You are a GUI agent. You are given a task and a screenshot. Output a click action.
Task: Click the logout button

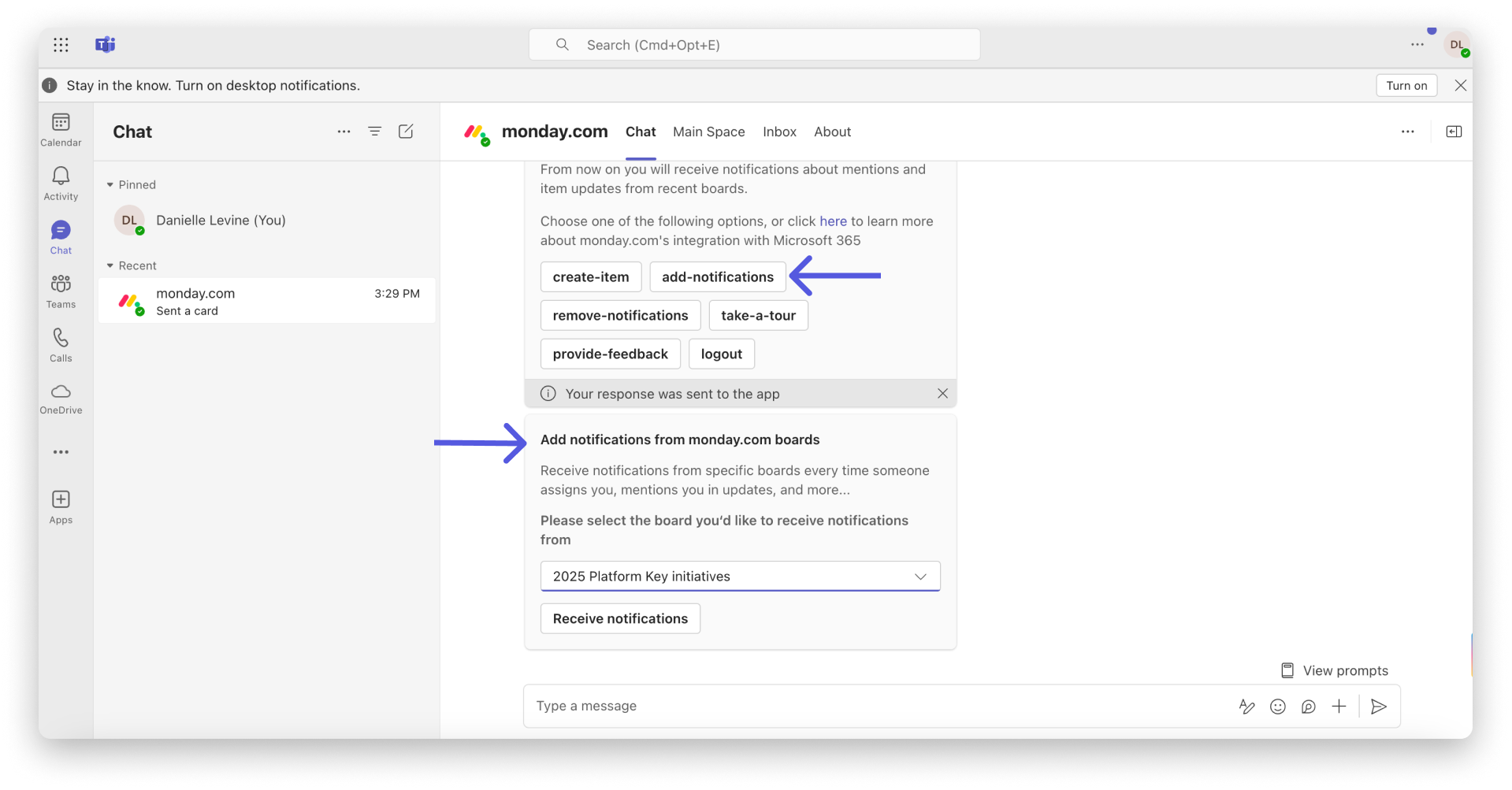721,354
